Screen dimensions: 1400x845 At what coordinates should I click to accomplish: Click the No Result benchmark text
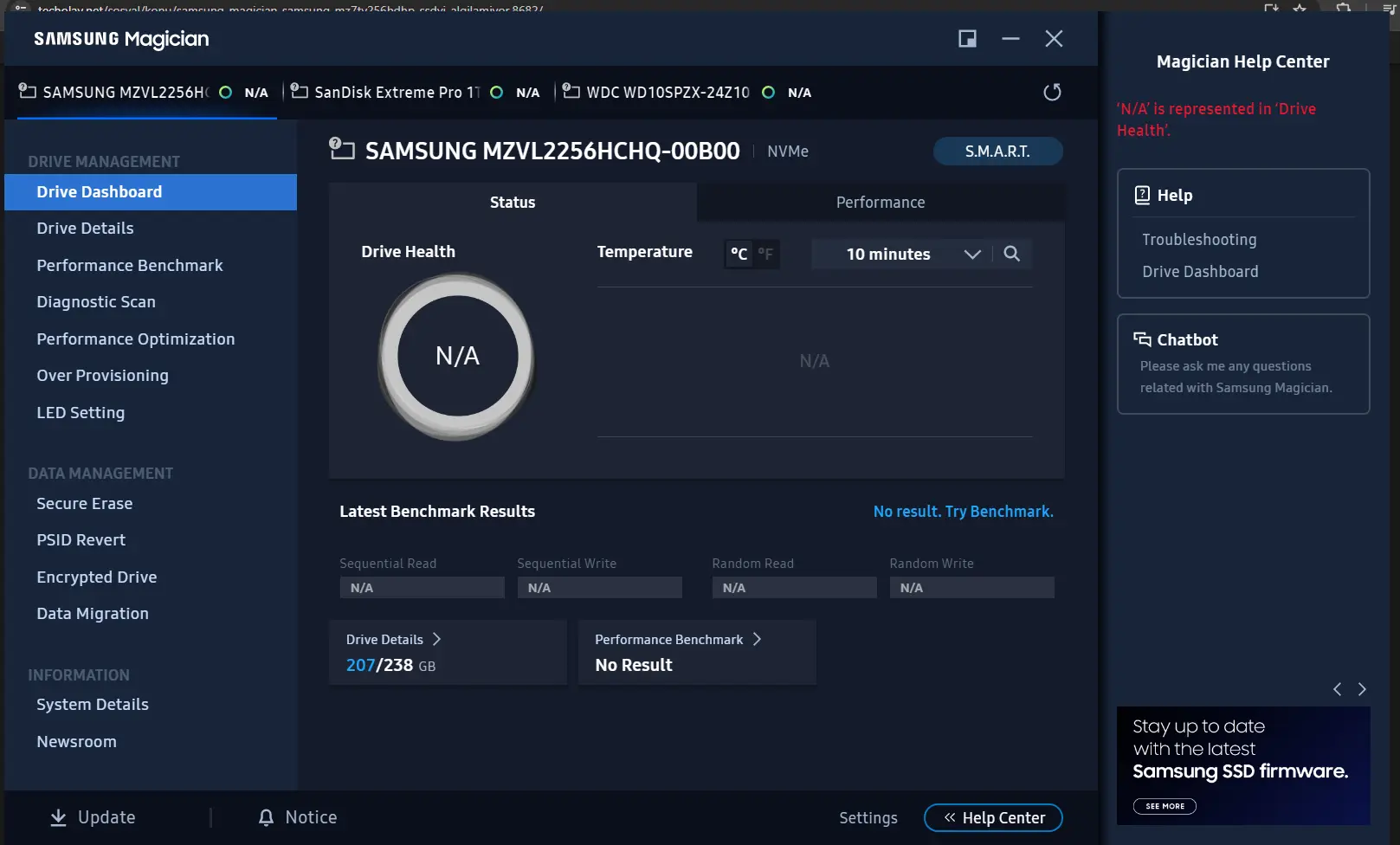[634, 665]
